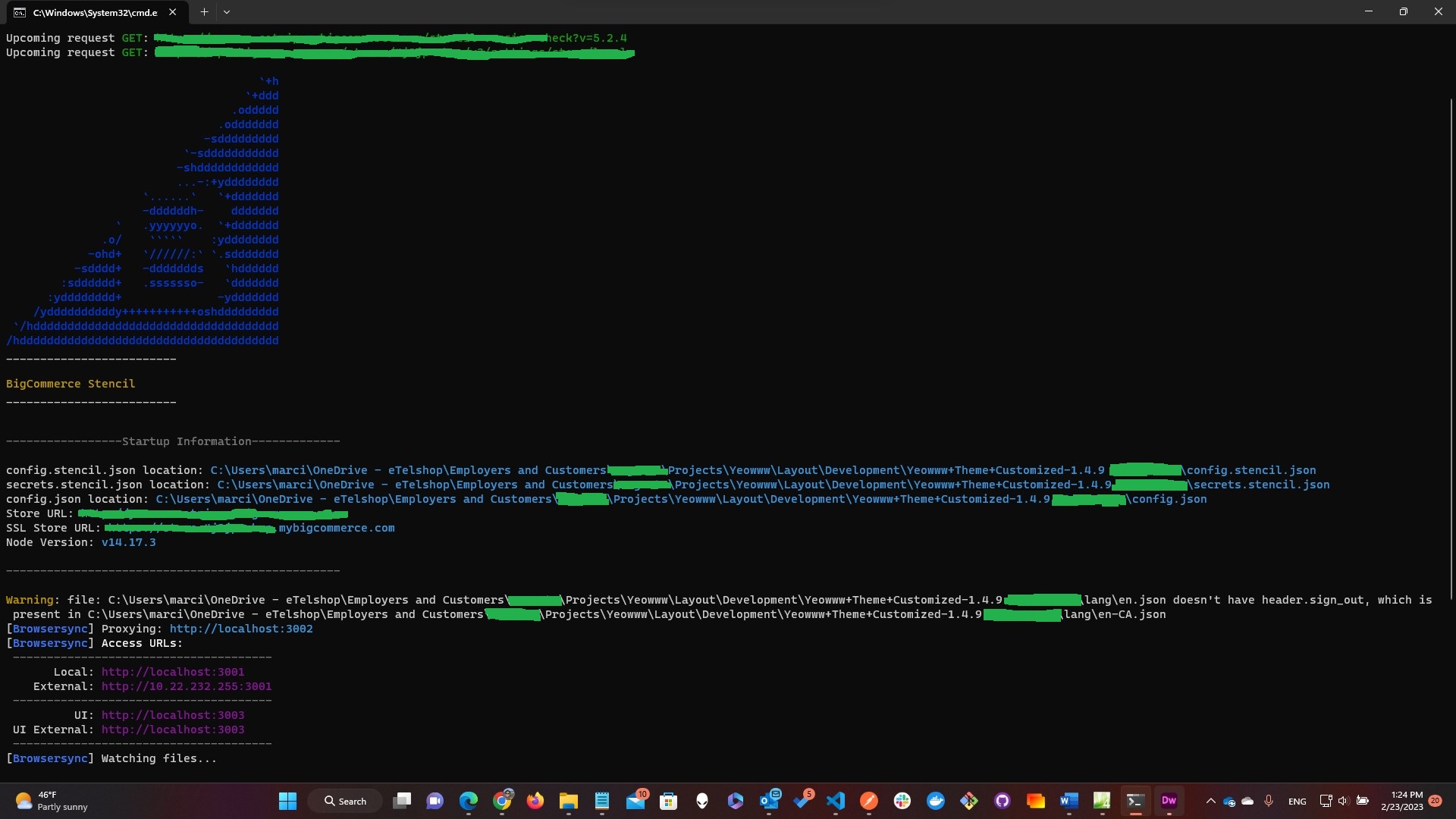Open Google Chrome from the taskbar
1456x819 pixels.
[x=502, y=801]
